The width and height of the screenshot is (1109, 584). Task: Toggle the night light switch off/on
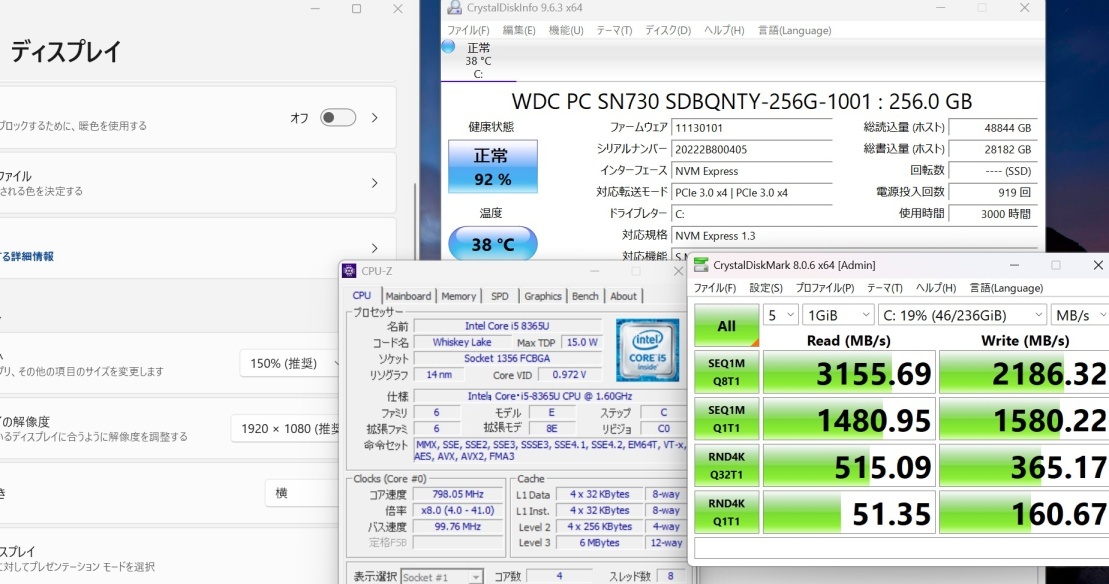(x=338, y=117)
